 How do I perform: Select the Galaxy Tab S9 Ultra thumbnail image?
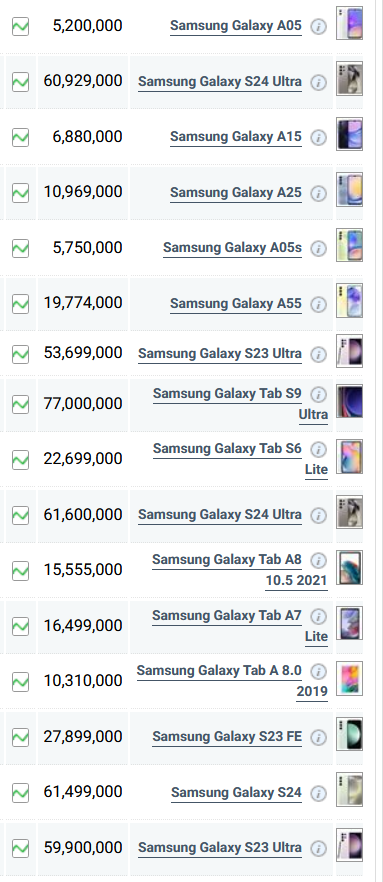coord(349,401)
